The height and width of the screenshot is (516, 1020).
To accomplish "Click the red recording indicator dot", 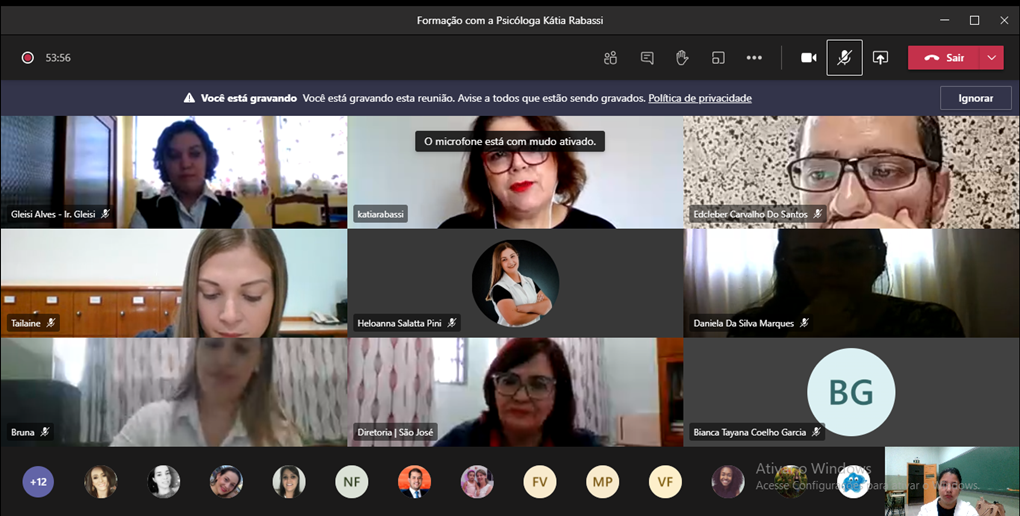I will (x=28, y=58).
